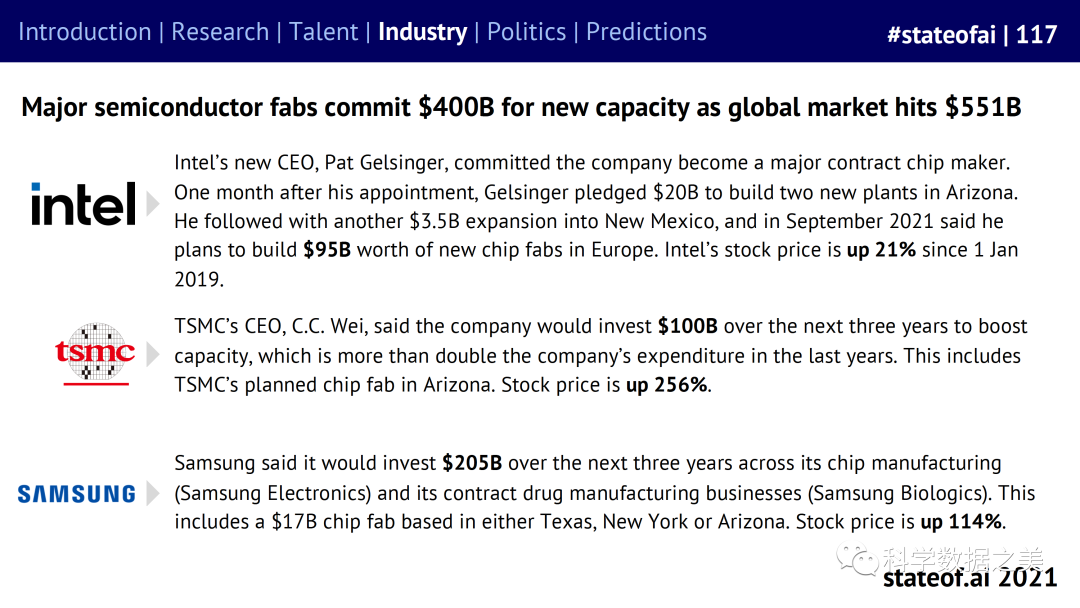Click the bold $205B figure in Samsung paragraph
The width and height of the screenshot is (1080, 608).
[x=472, y=464]
